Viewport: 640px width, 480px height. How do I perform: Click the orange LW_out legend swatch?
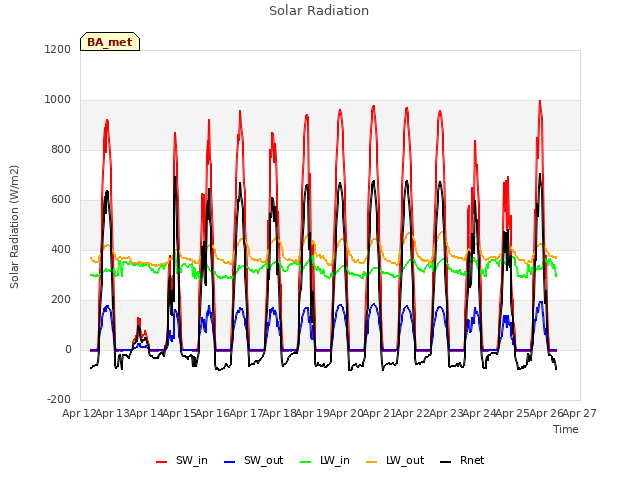pos(372,462)
